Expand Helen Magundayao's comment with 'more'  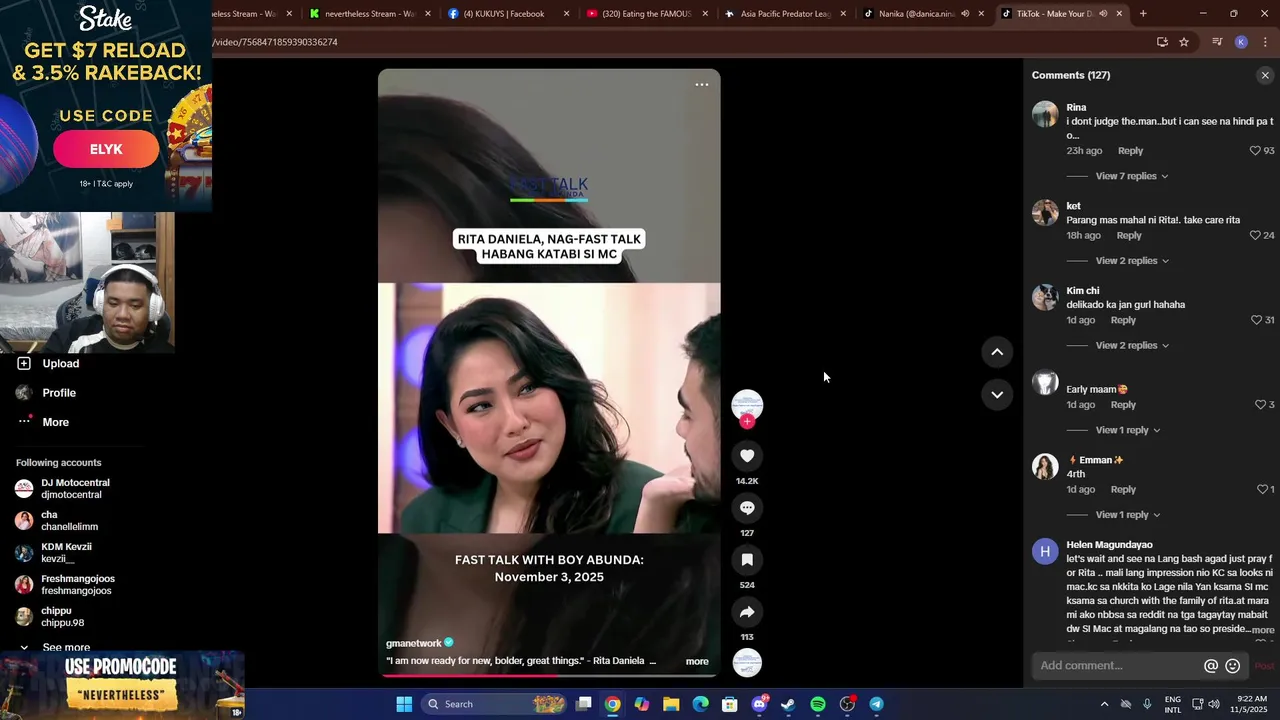pos(1263,630)
